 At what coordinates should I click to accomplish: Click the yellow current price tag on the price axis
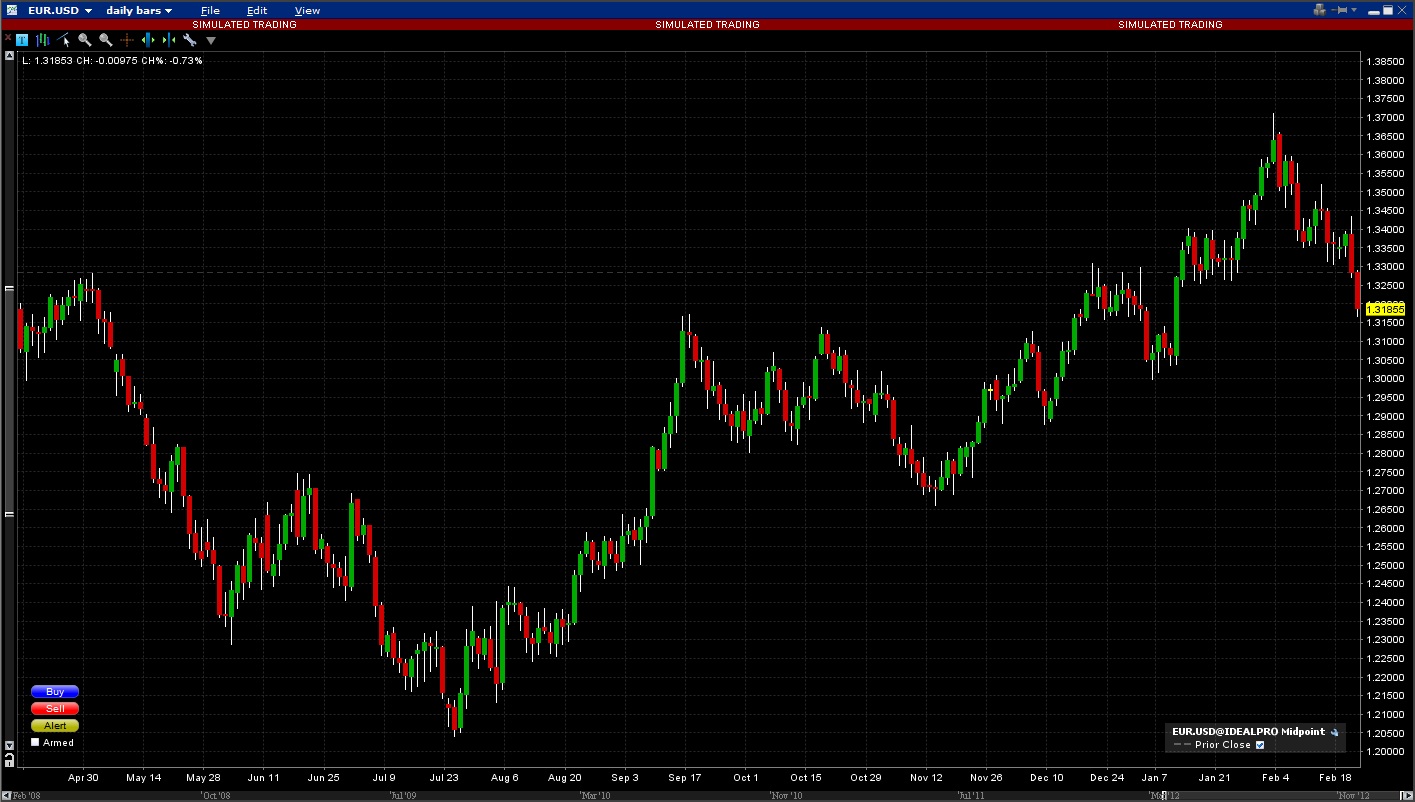click(1385, 310)
